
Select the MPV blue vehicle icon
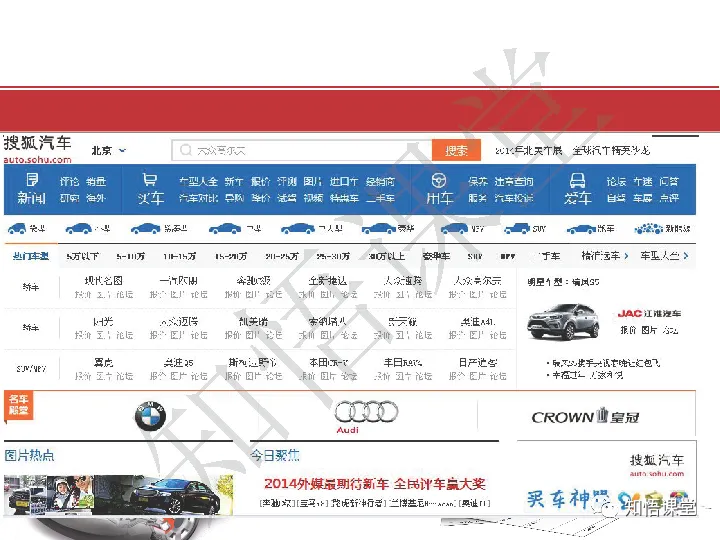coord(455,228)
